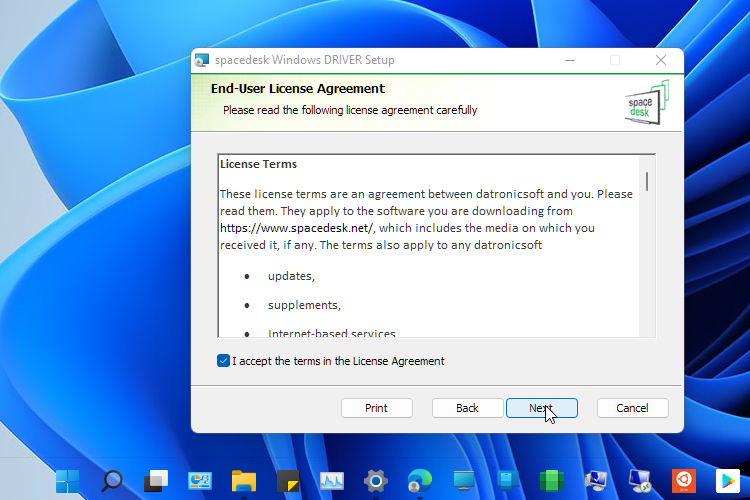Open the spacedesk.net link in license text
750x500 pixels.
point(296,228)
